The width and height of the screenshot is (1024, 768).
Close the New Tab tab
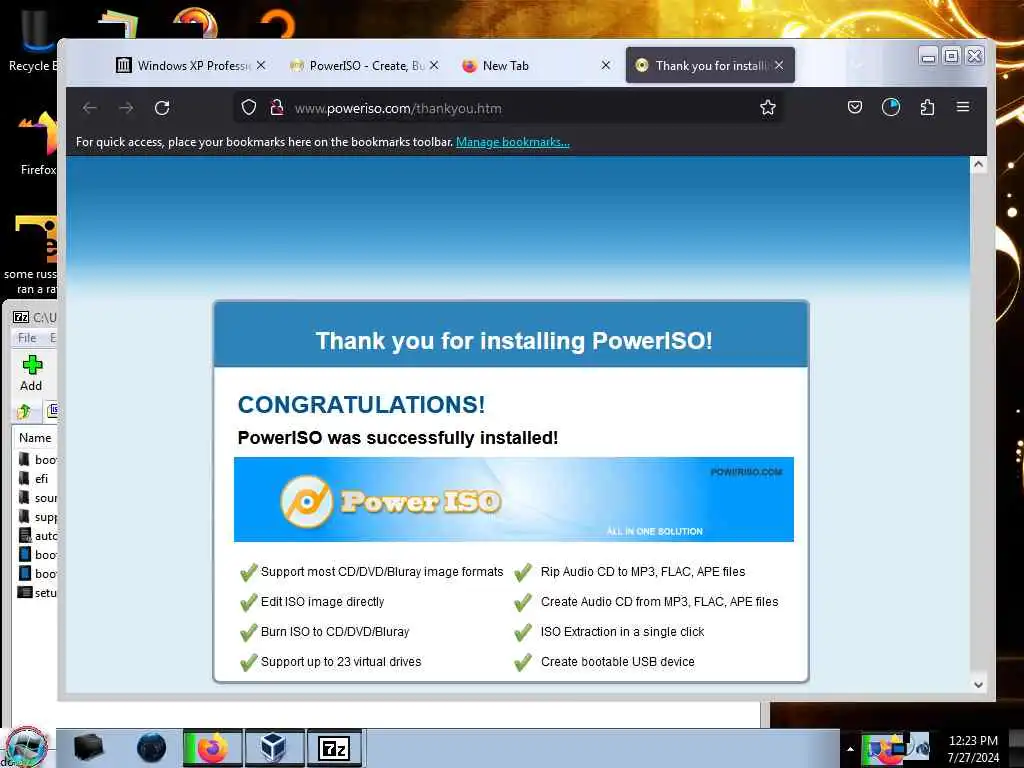click(x=606, y=65)
